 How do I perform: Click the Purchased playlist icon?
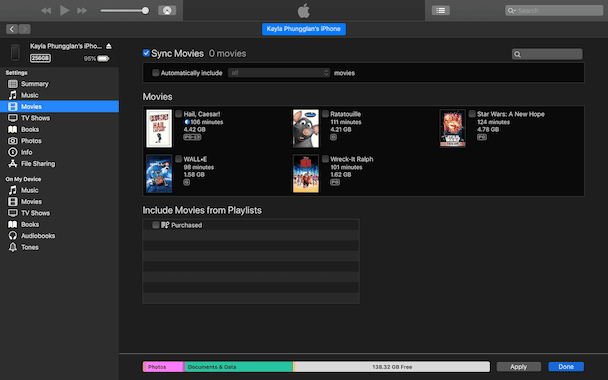click(165, 225)
